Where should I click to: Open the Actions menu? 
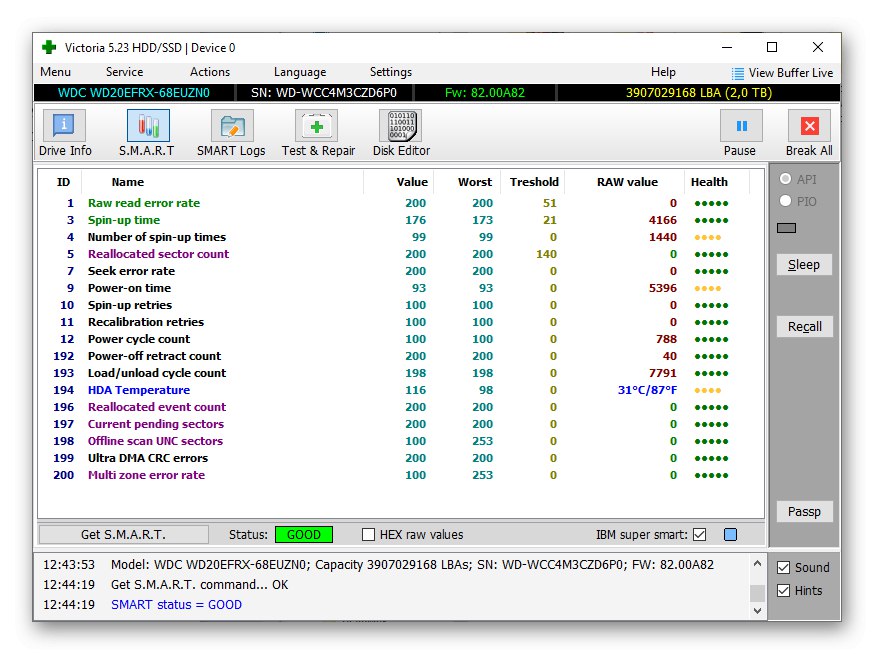coord(210,72)
